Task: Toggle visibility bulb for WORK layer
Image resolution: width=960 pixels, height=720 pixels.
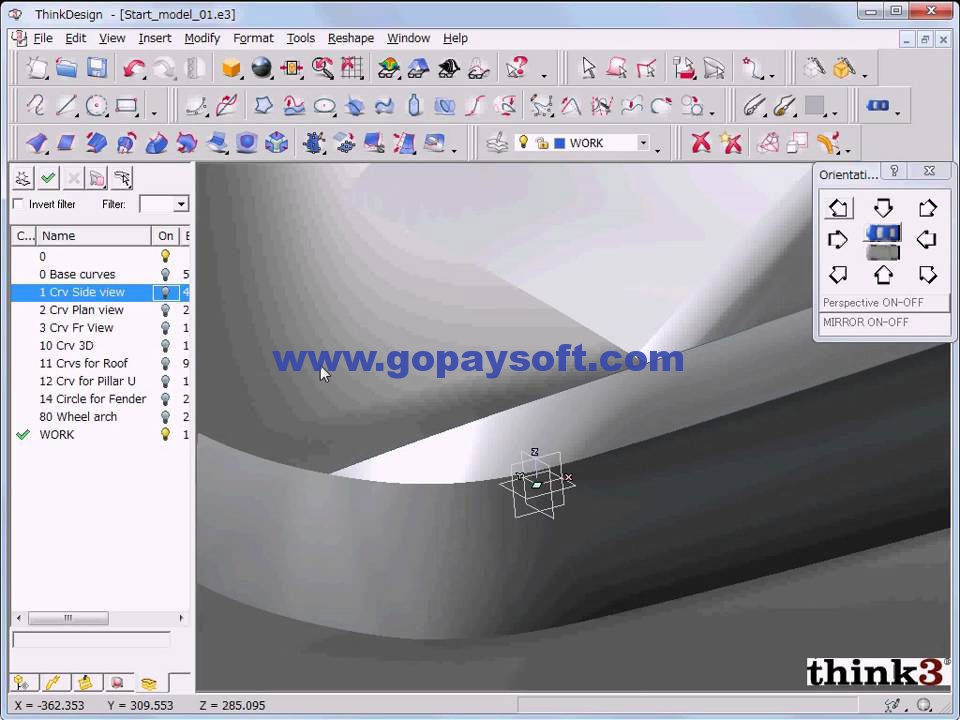Action: [x=165, y=434]
